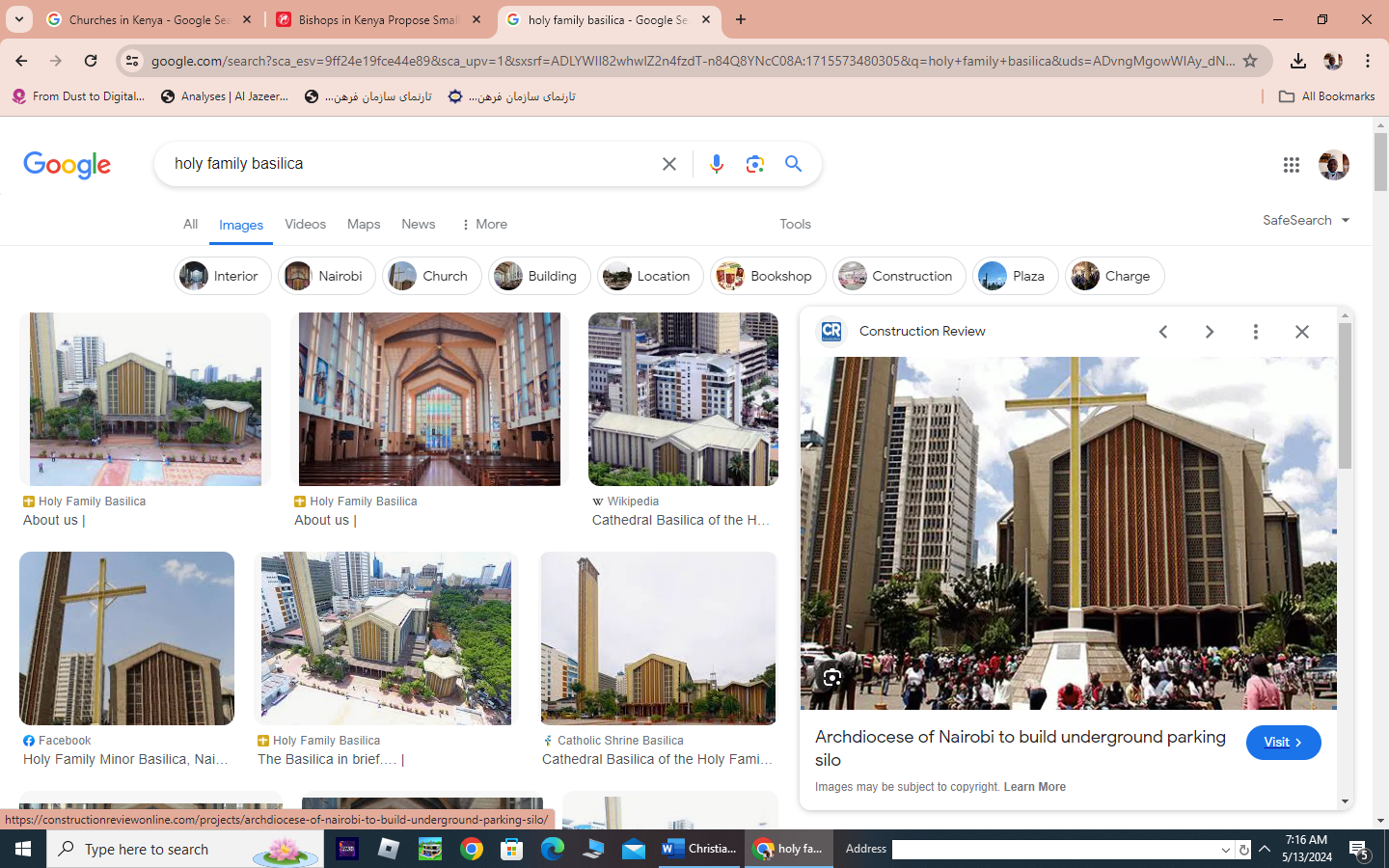The width and height of the screenshot is (1389, 868).
Task: Go to previous image in preview panel
Action: pyautogui.click(x=1163, y=332)
